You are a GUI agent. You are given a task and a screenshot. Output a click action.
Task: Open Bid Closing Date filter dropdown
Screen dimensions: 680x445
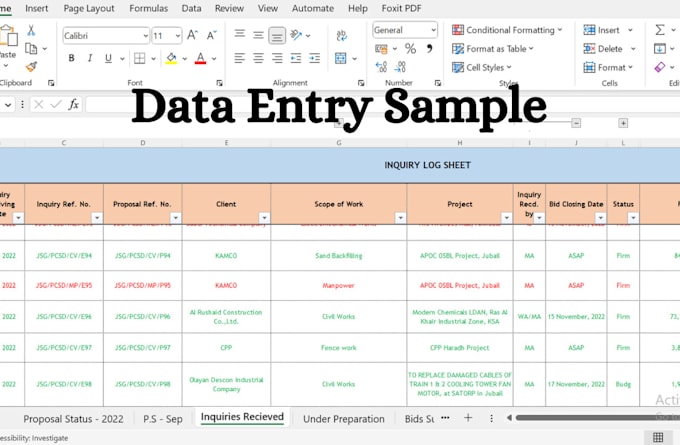pos(601,217)
